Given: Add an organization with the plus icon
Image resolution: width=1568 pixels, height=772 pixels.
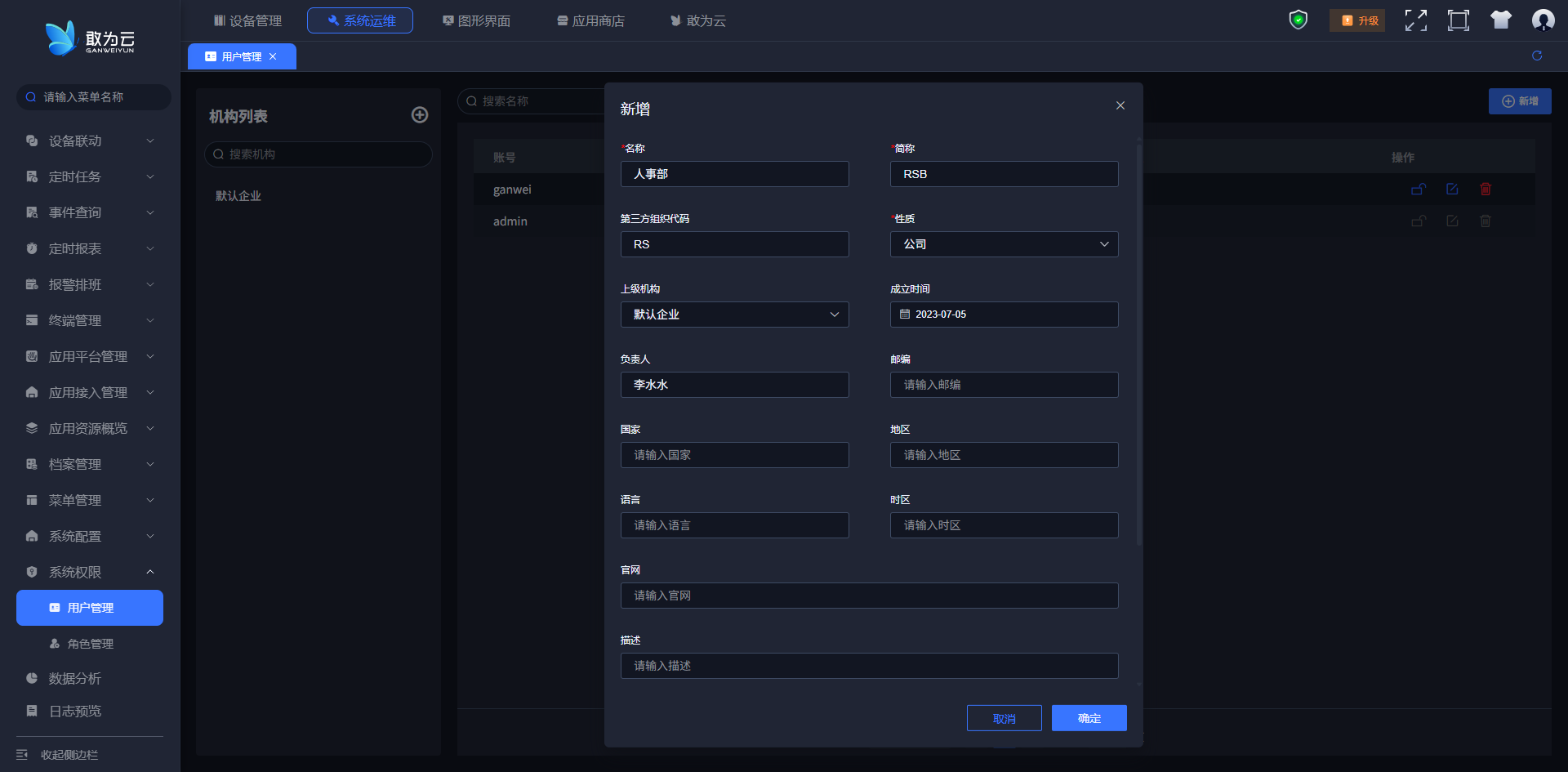Looking at the screenshot, I should pyautogui.click(x=420, y=115).
